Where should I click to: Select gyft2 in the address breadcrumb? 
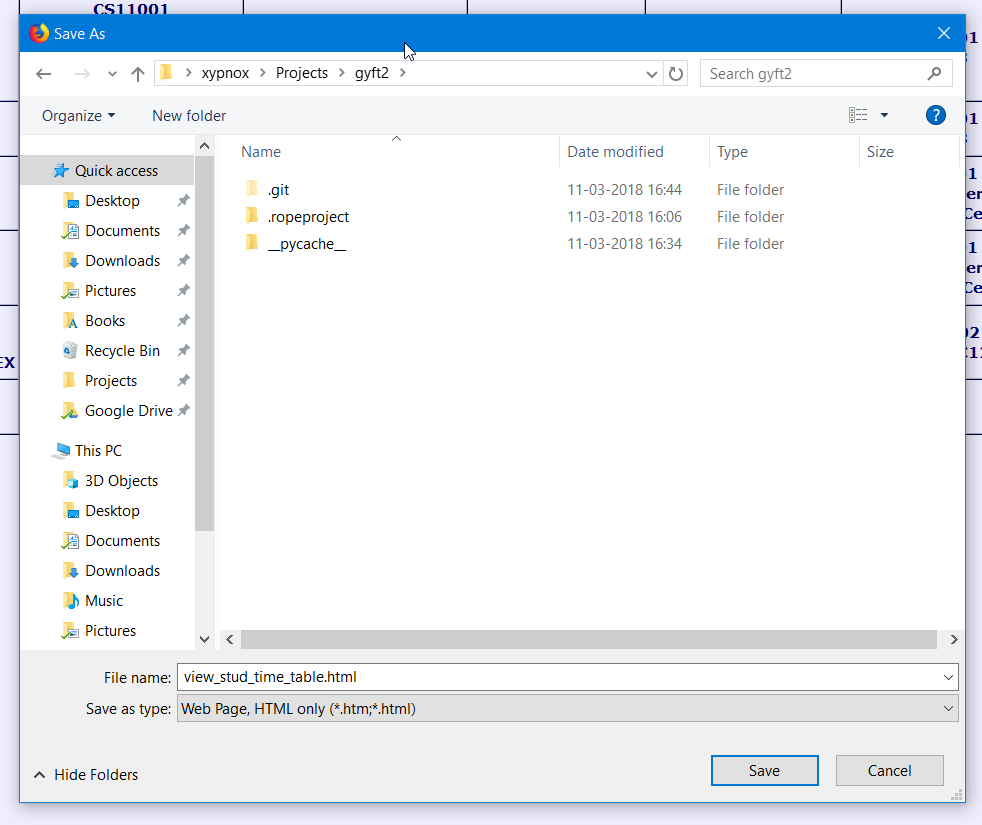(x=371, y=73)
